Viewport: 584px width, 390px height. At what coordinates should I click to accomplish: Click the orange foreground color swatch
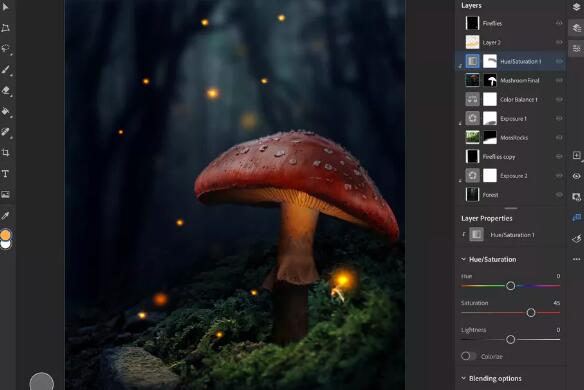5,235
